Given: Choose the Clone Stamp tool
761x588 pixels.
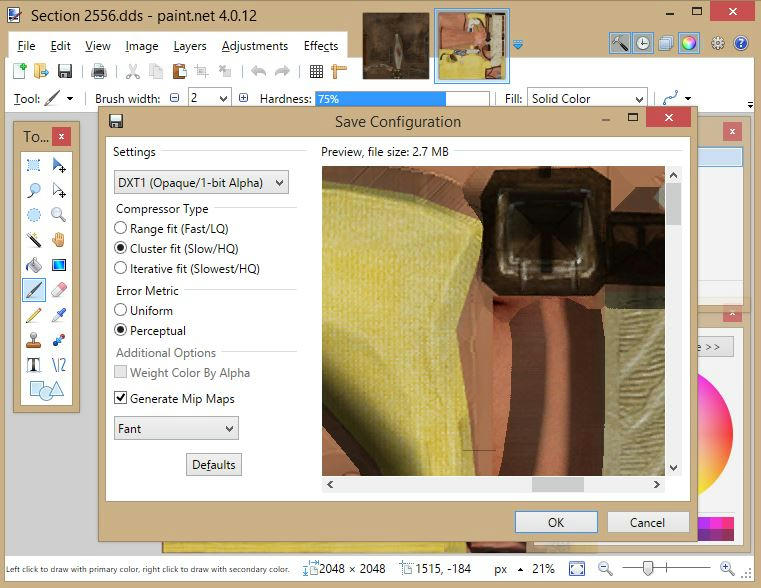Looking at the screenshot, I should click(33, 340).
